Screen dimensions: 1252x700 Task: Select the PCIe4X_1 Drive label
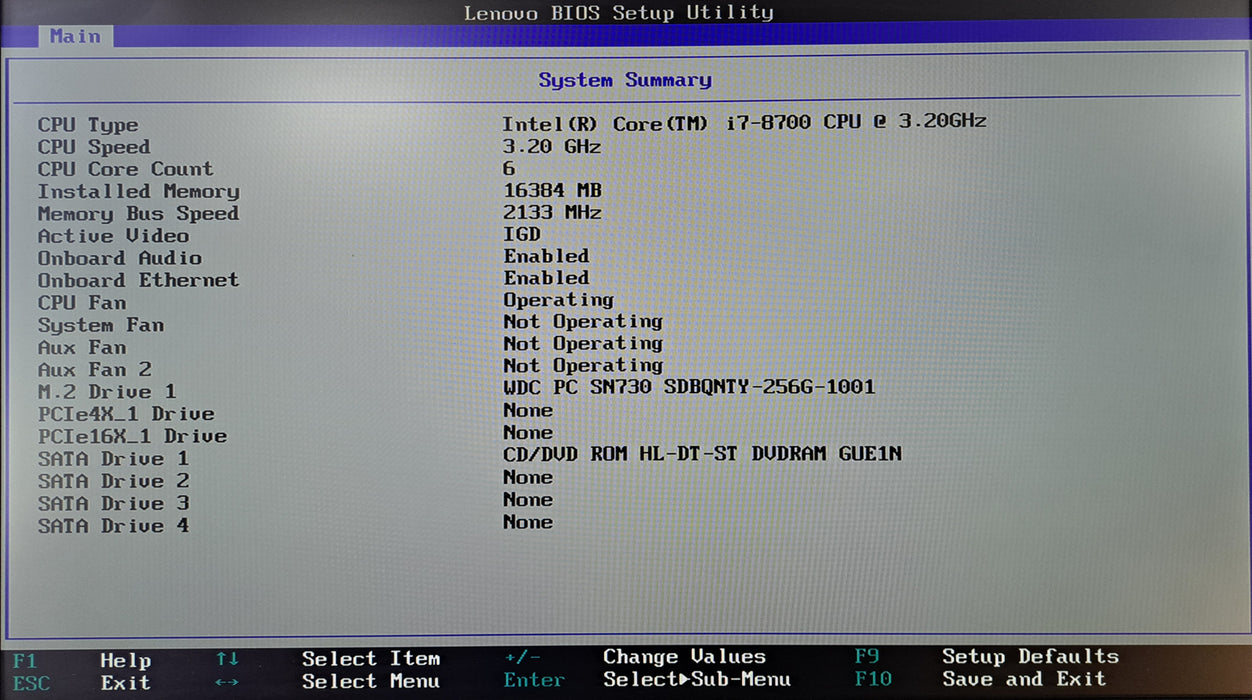[x=126, y=414]
